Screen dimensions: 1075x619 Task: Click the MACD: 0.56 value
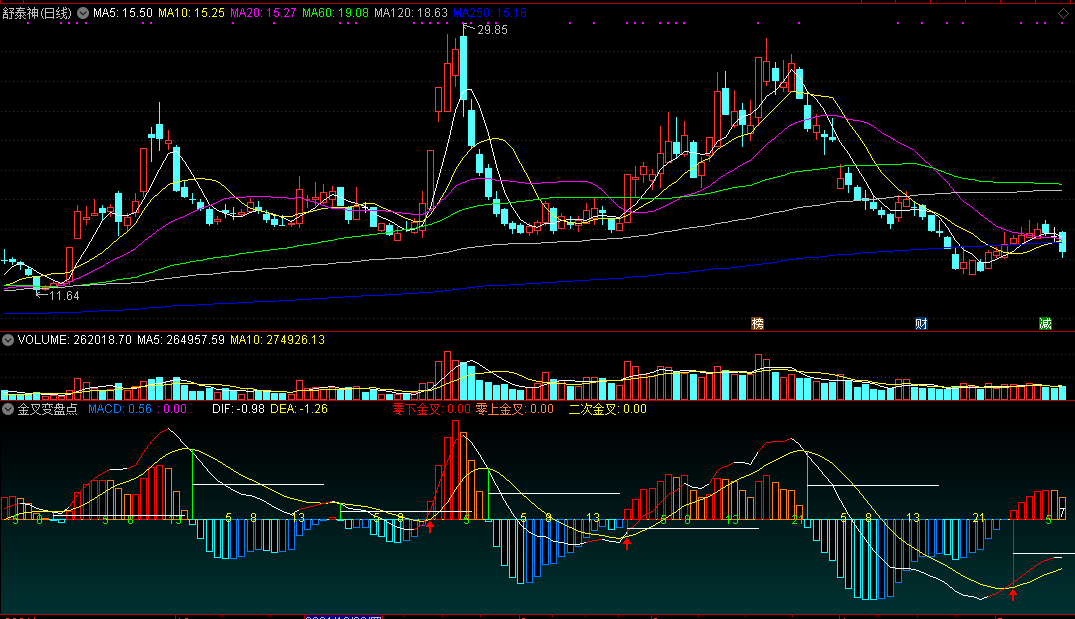(120, 409)
